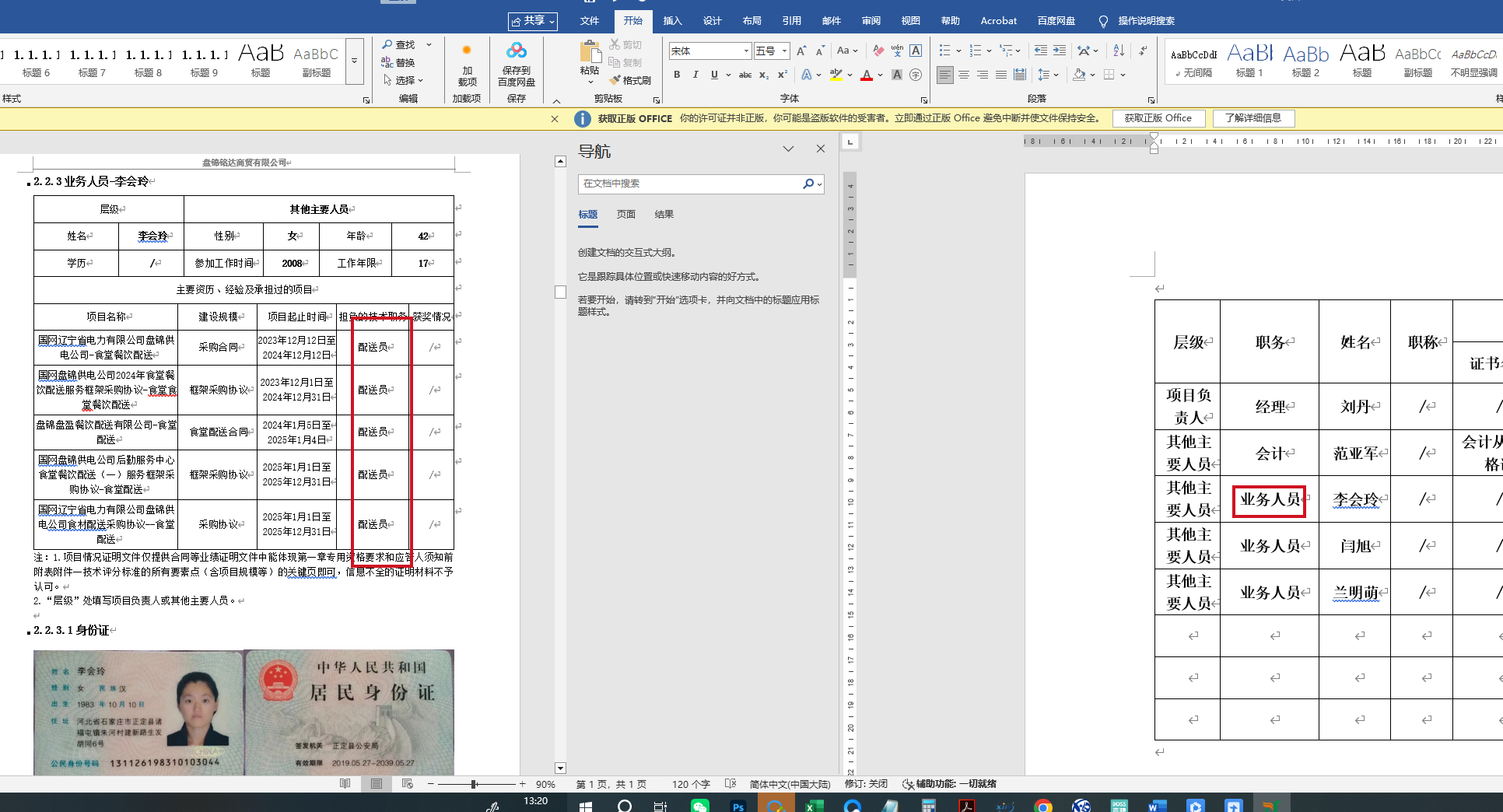Screen dimensions: 1503x812
Task: Set left text alignment
Action: click(x=944, y=75)
